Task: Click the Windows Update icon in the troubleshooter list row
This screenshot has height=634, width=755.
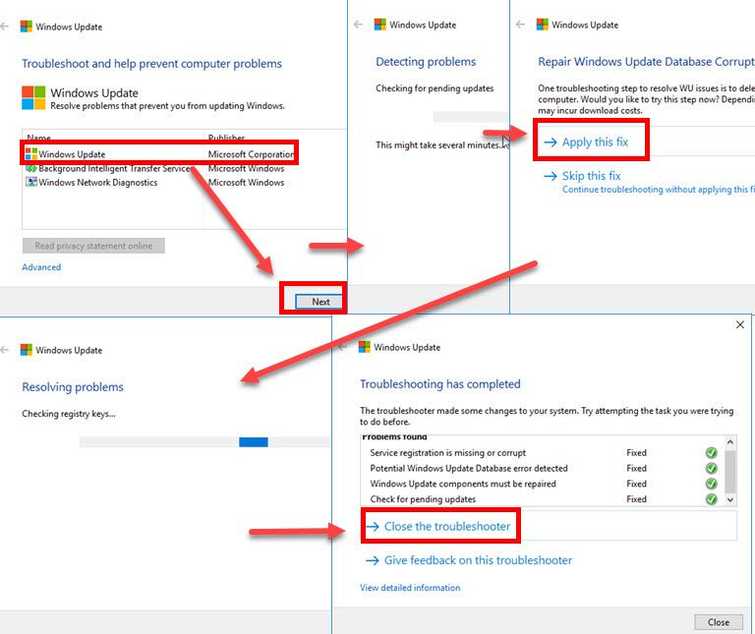Action: [31, 154]
